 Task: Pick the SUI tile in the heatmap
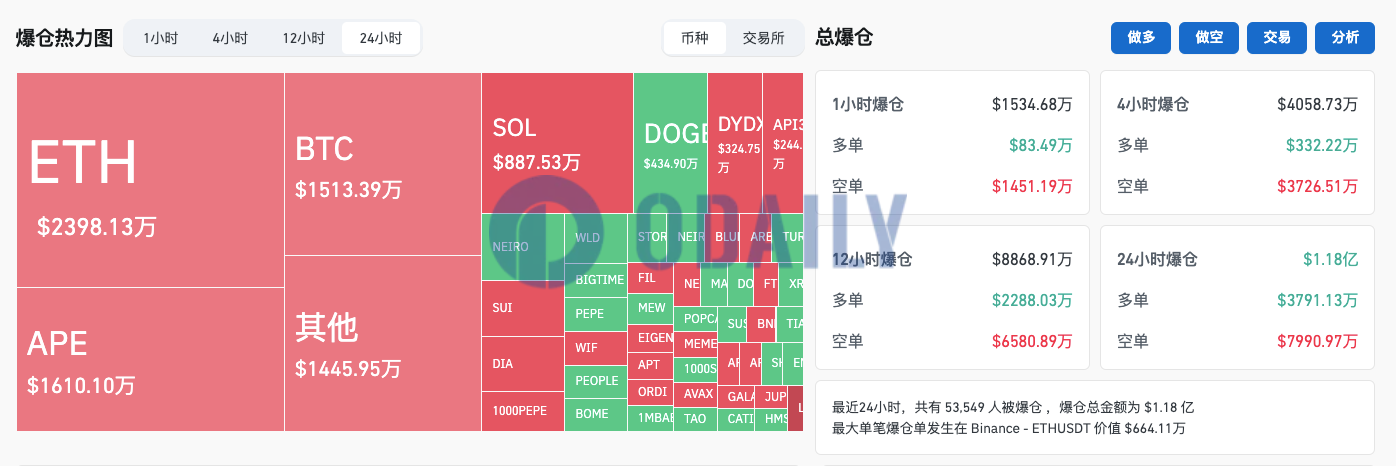(x=522, y=308)
